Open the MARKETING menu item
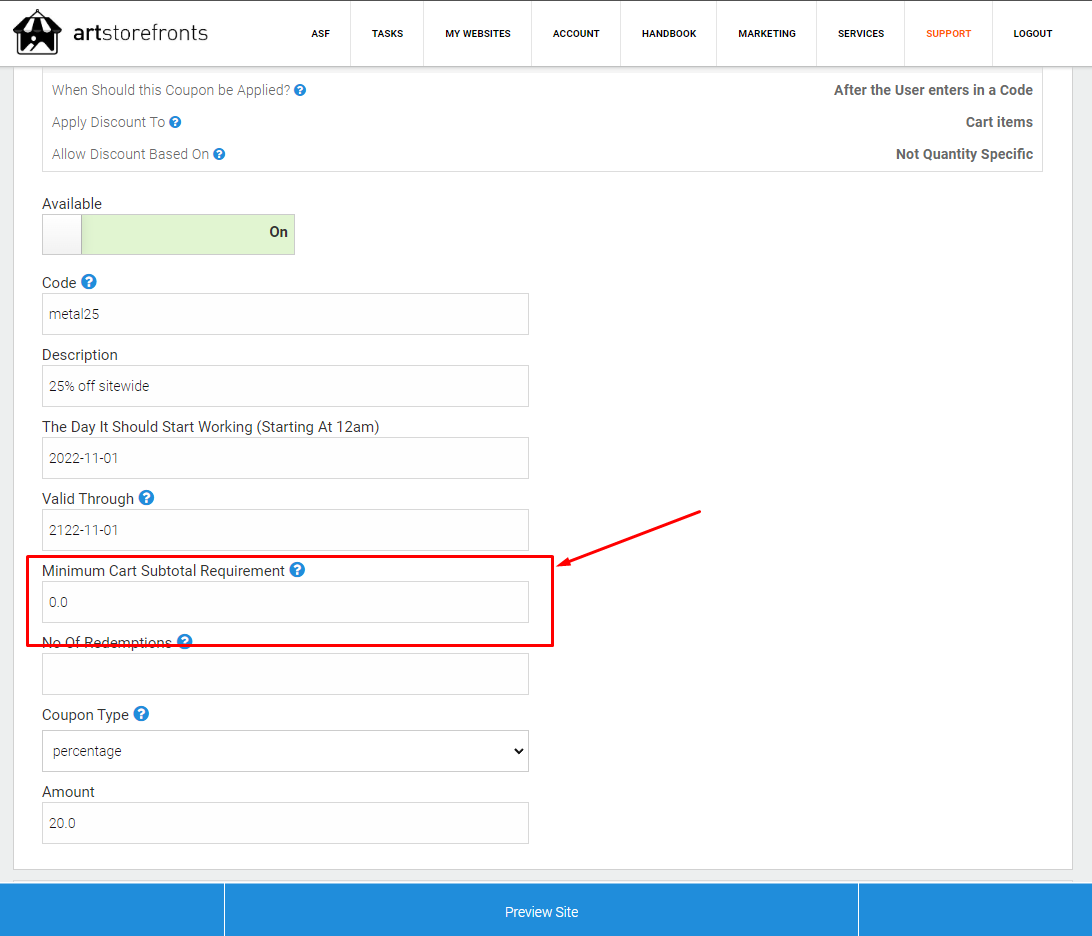 point(767,33)
